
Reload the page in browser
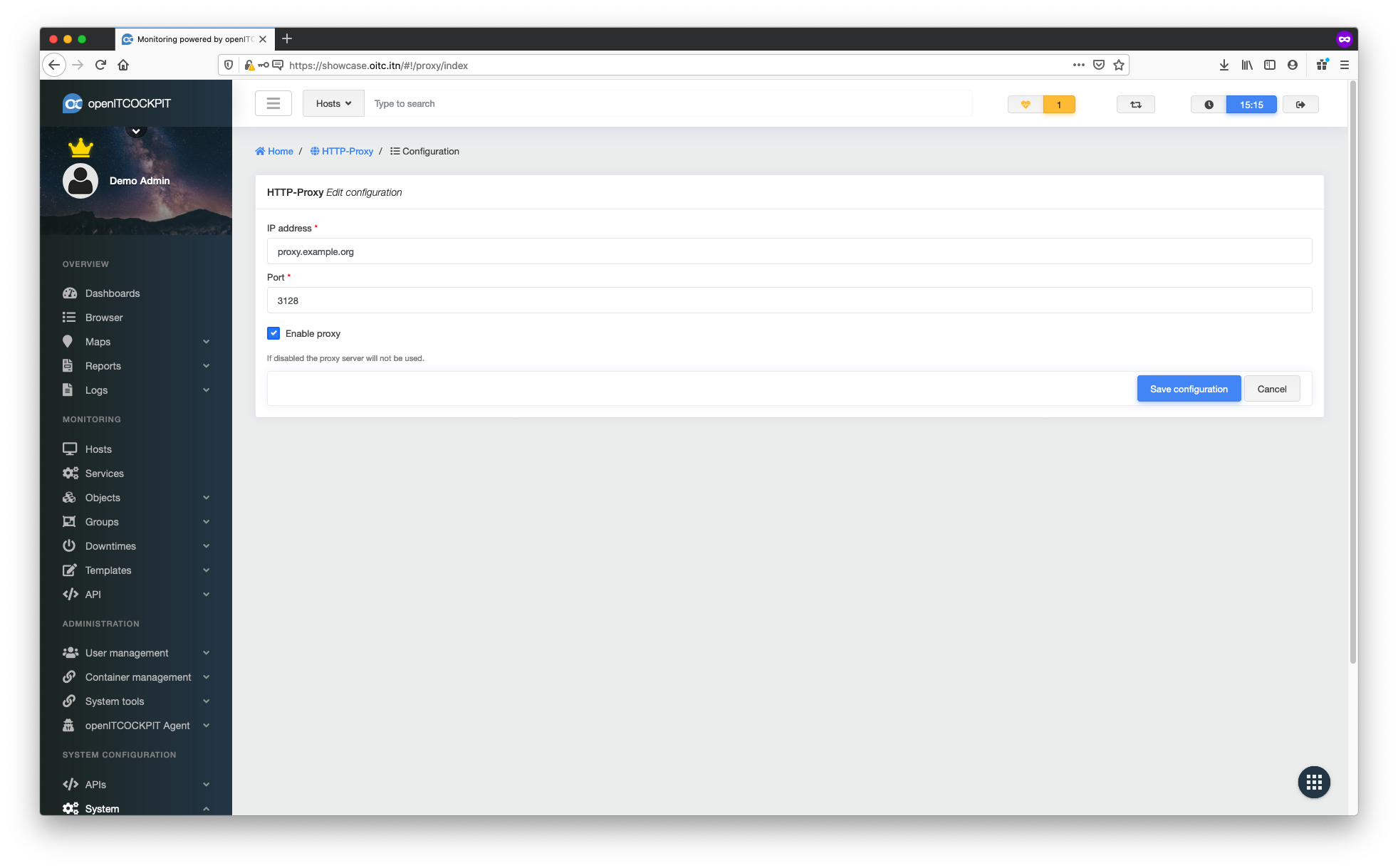100,65
